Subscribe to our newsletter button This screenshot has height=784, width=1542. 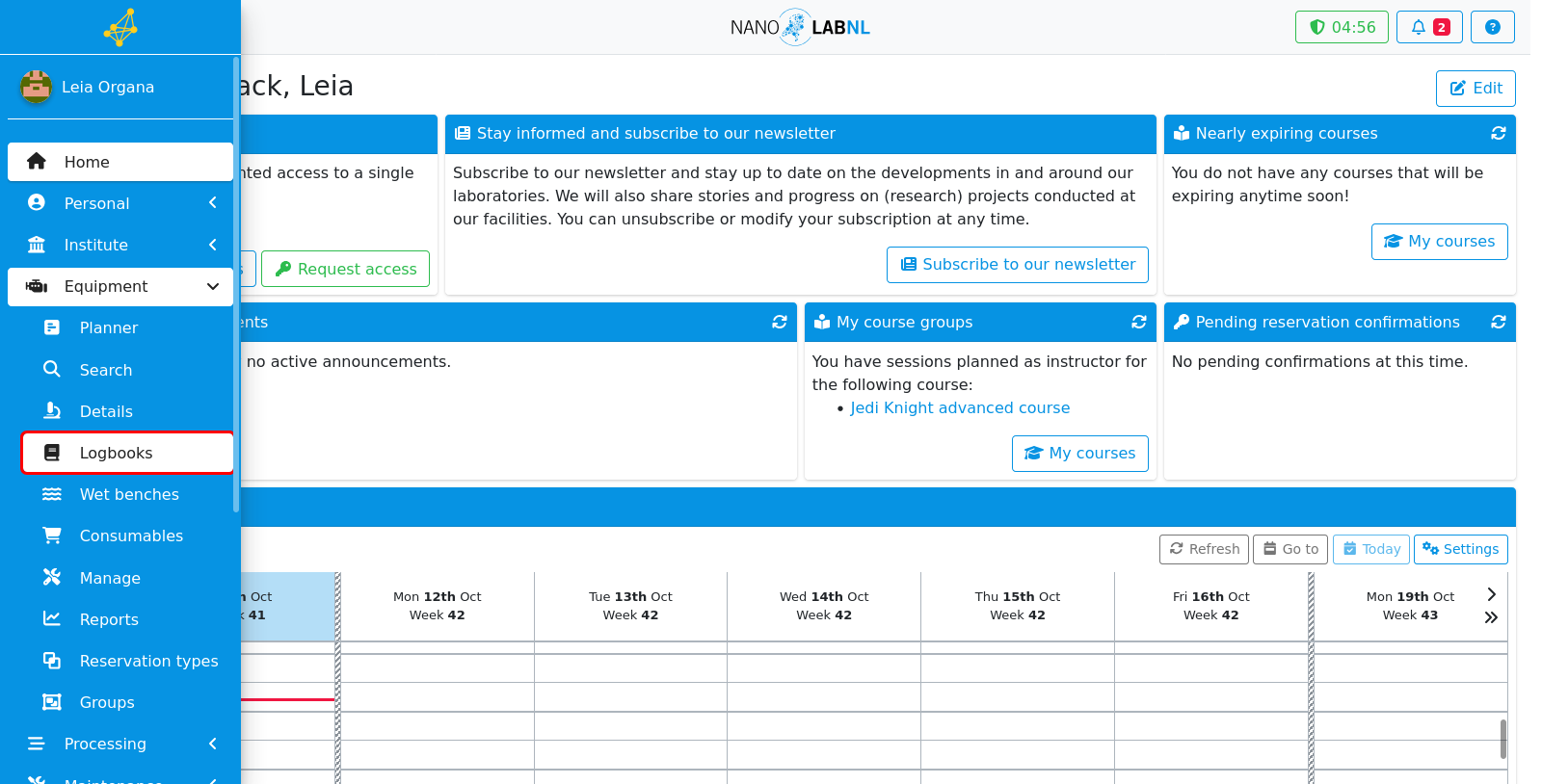(1018, 265)
